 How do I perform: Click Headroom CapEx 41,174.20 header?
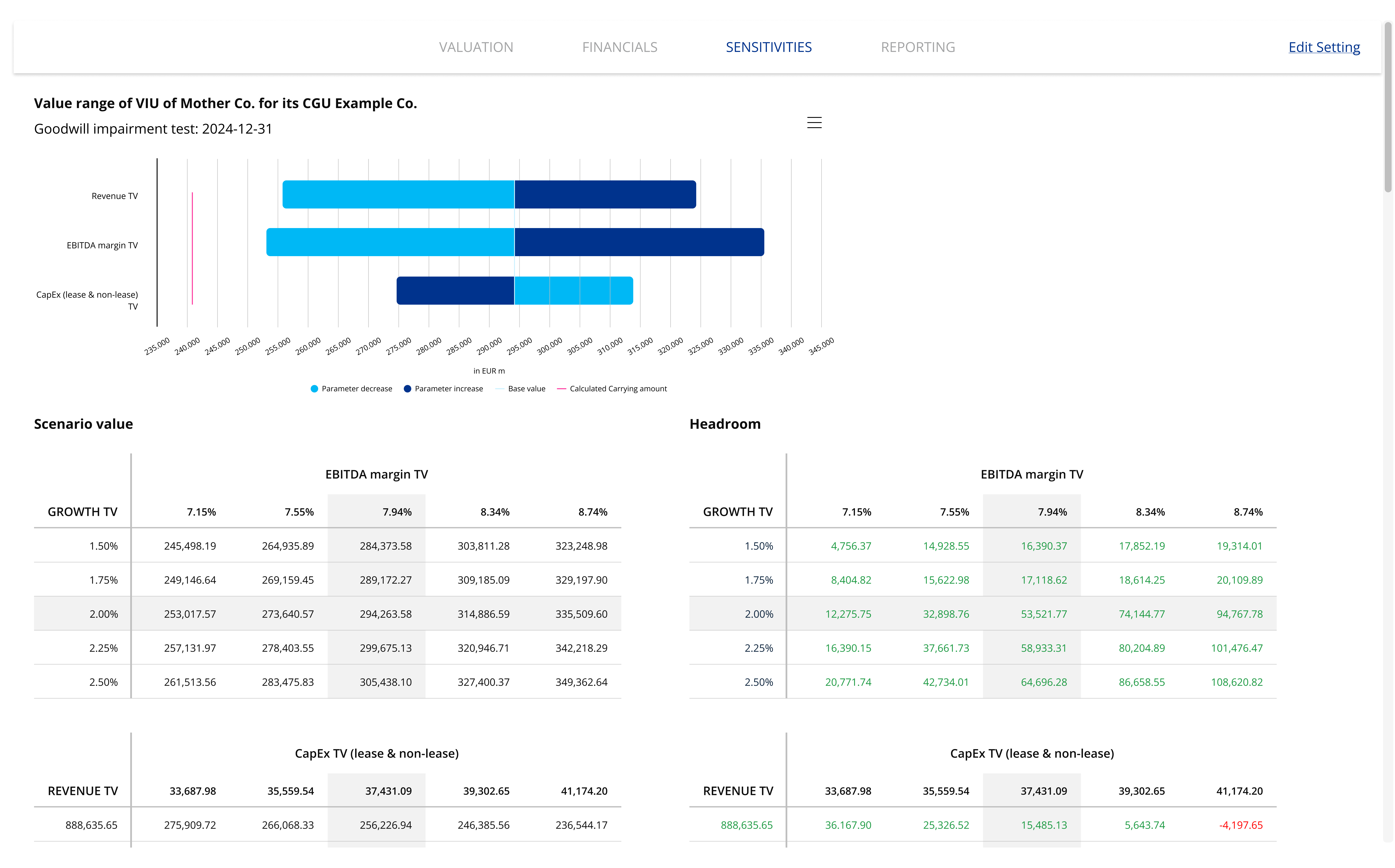click(1239, 791)
